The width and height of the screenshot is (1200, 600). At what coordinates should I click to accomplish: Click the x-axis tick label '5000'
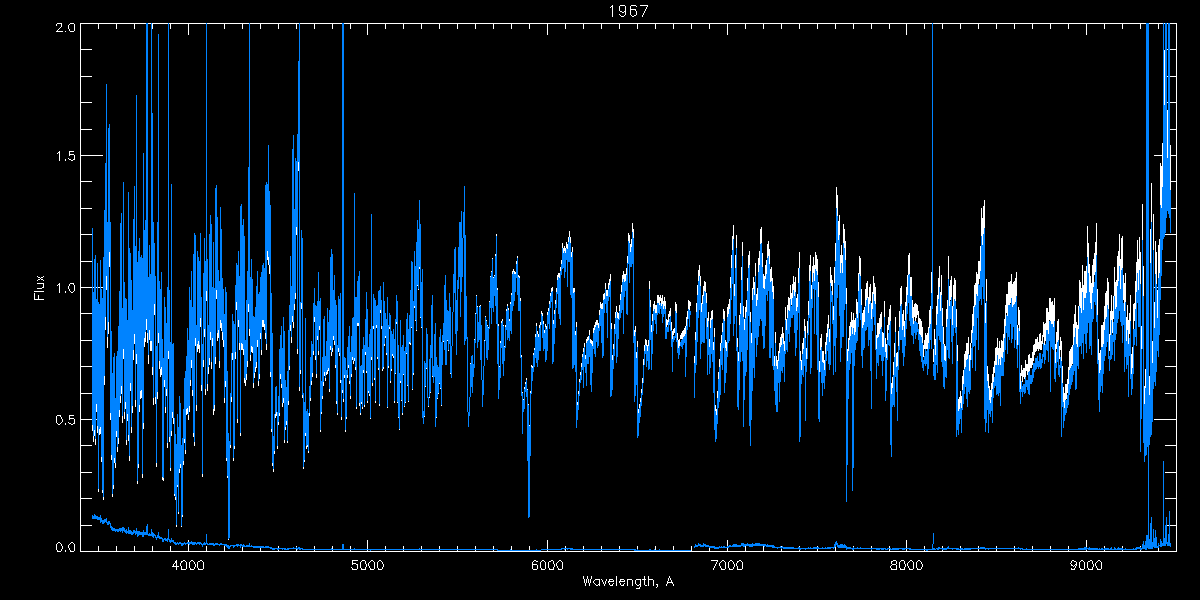pyautogui.click(x=368, y=564)
